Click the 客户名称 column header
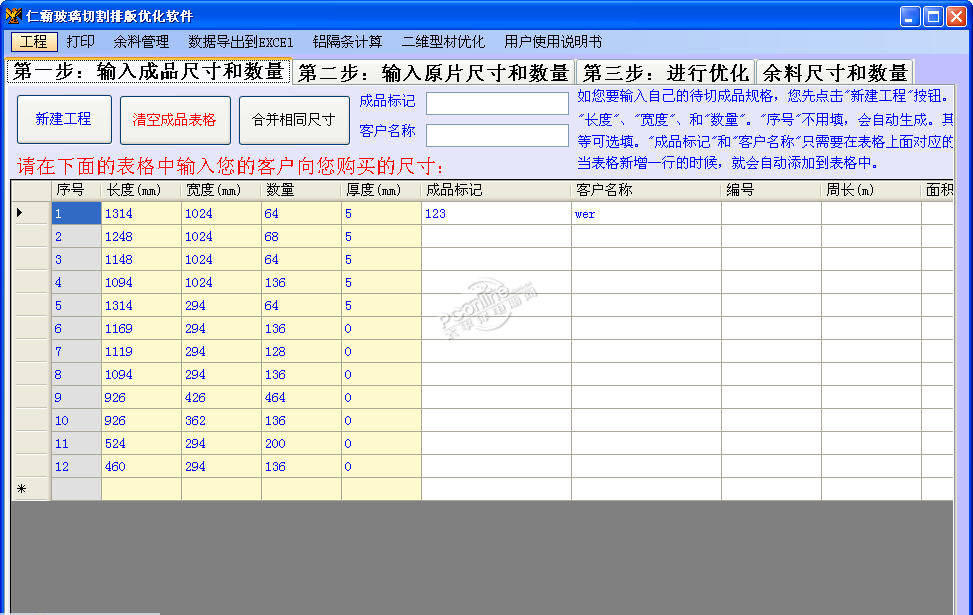973x615 pixels. pos(646,190)
